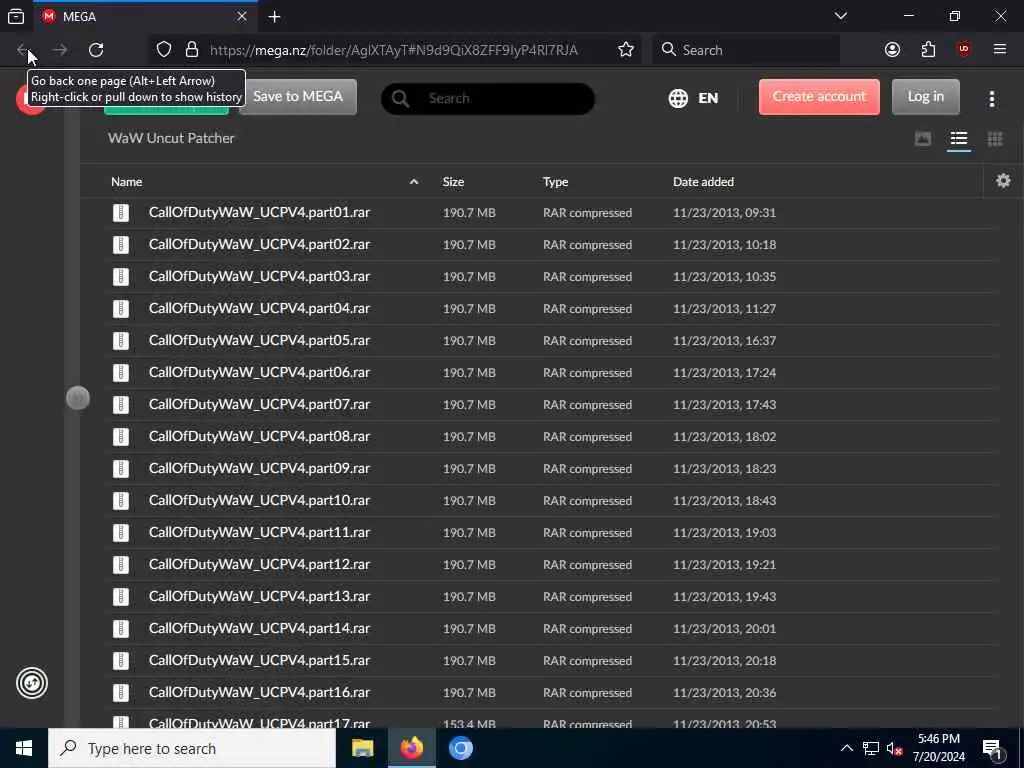Open the column settings gear icon
The image size is (1024, 768).
coord(1003,181)
